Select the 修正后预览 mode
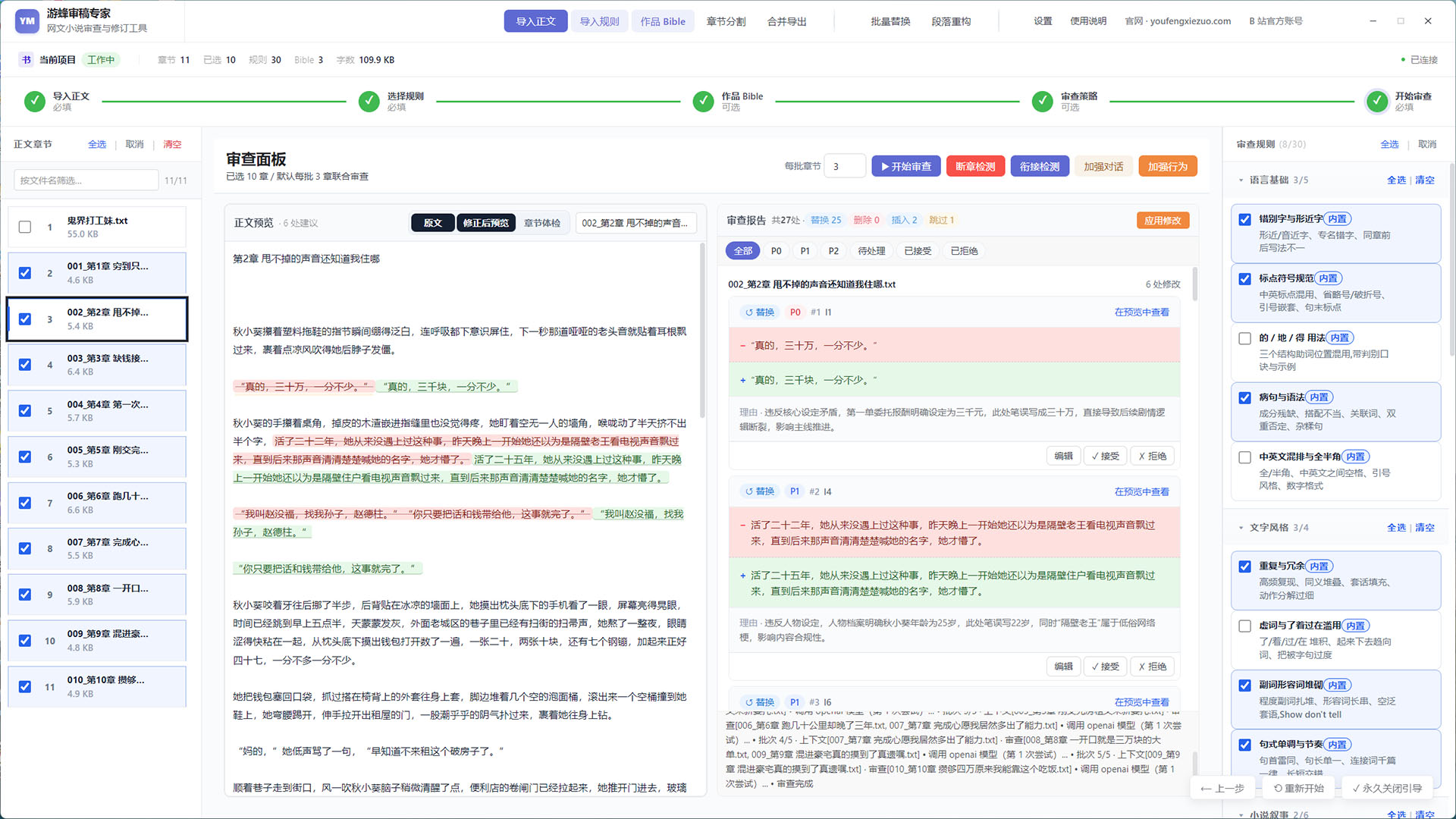The height and width of the screenshot is (819, 1456). [x=486, y=223]
